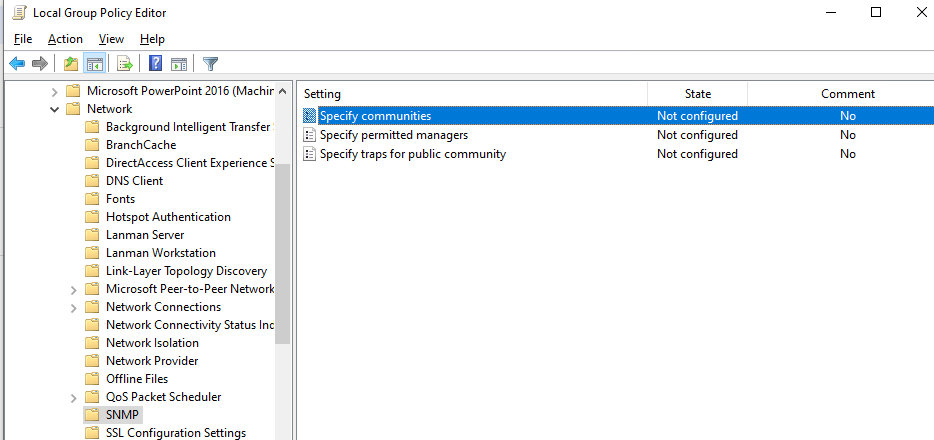The height and width of the screenshot is (440, 934).
Task: Click the Lanman Server folder icon
Action: pyautogui.click(x=92, y=235)
